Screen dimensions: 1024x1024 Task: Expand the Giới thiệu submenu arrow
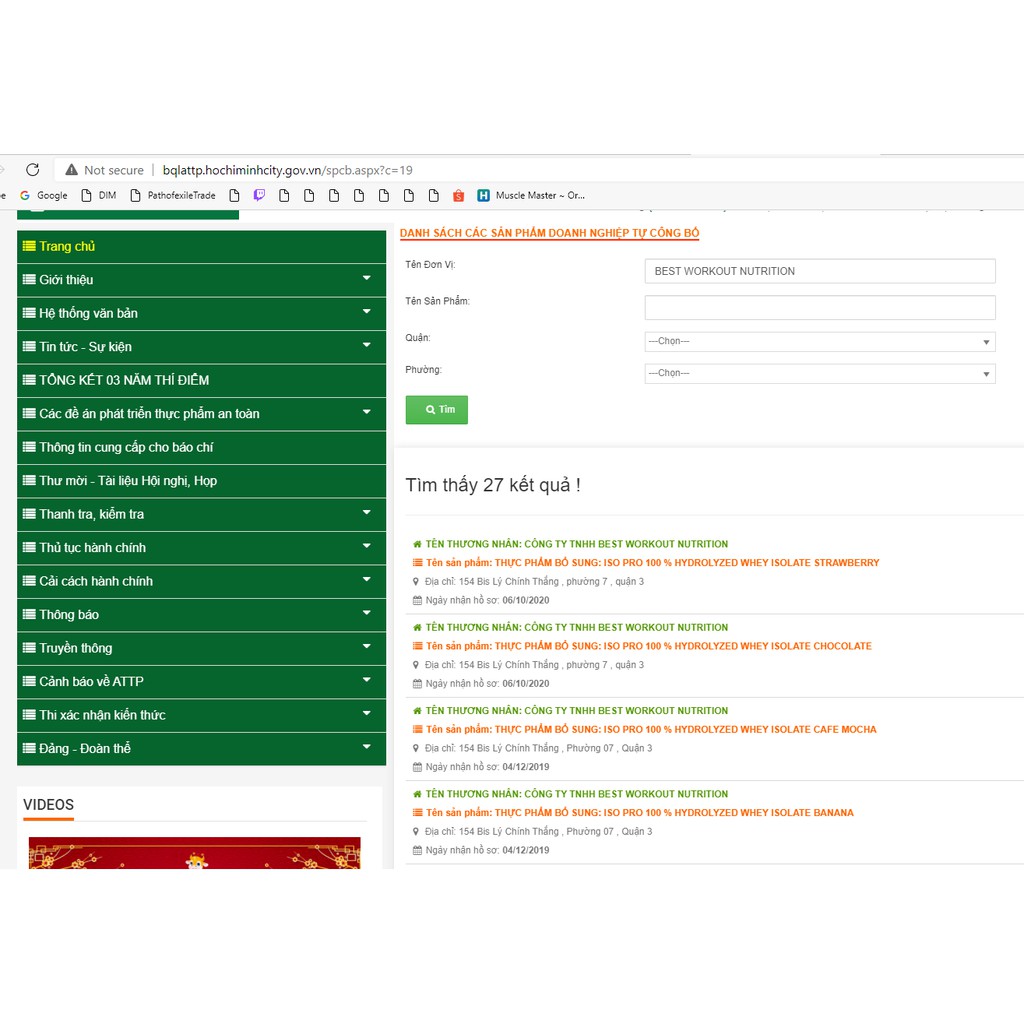point(366,278)
